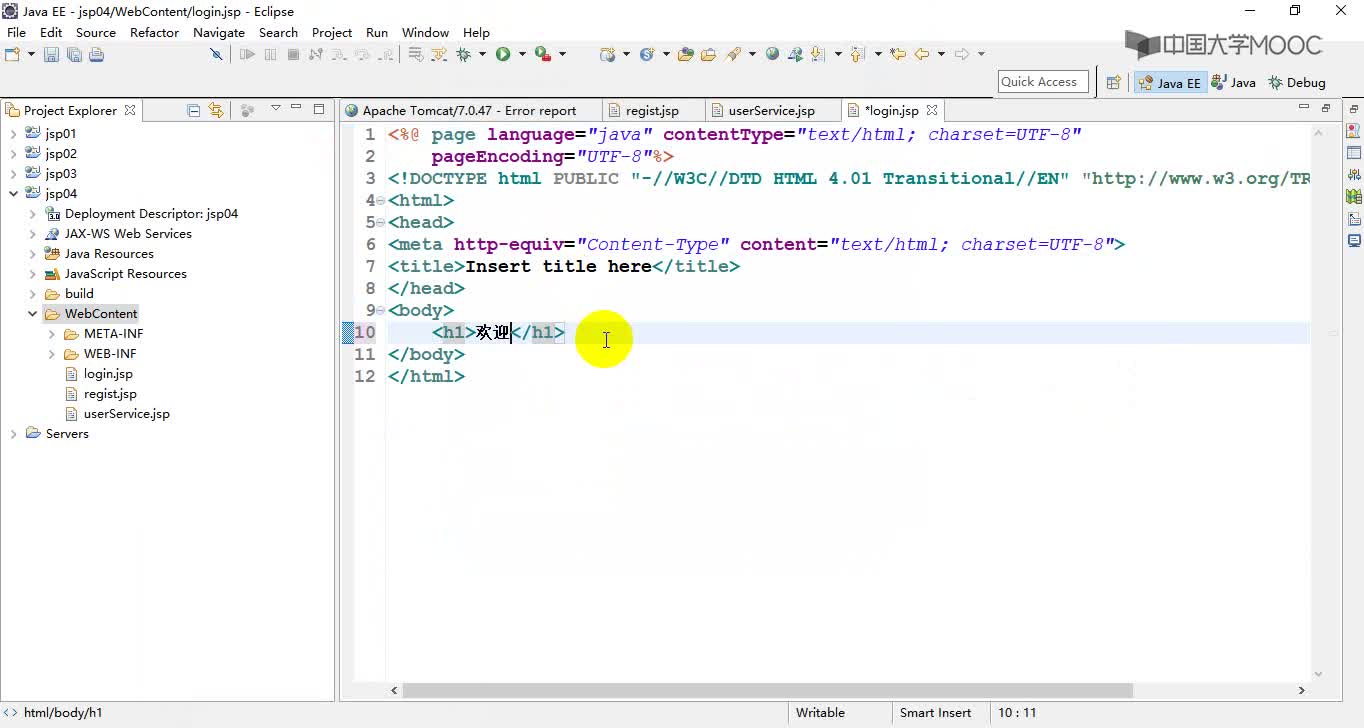The height and width of the screenshot is (728, 1364).
Task: Click the Save All toolbar icon
Action: tap(74, 54)
